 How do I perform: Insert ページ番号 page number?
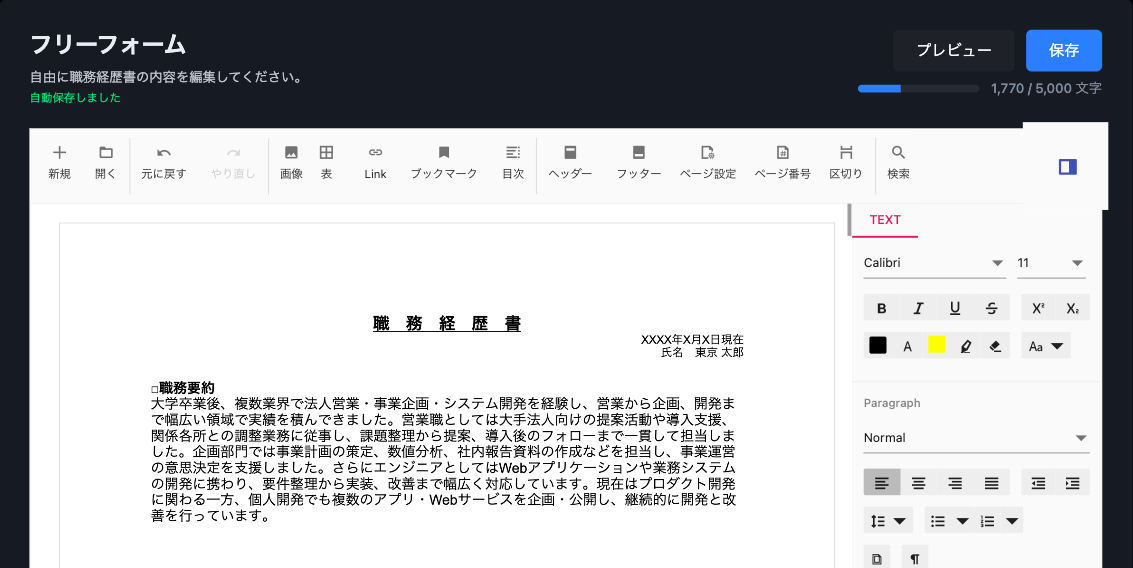pos(783,162)
